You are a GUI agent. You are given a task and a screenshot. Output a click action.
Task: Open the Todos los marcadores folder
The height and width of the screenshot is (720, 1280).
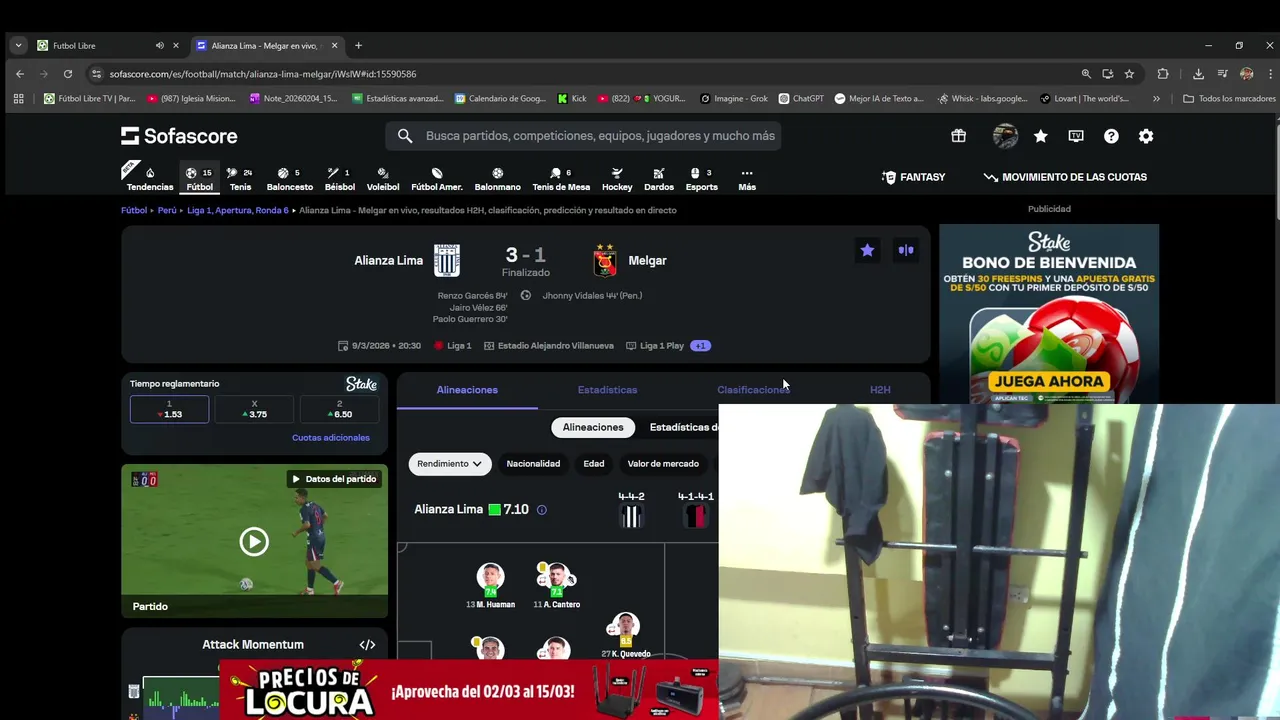1229,99
